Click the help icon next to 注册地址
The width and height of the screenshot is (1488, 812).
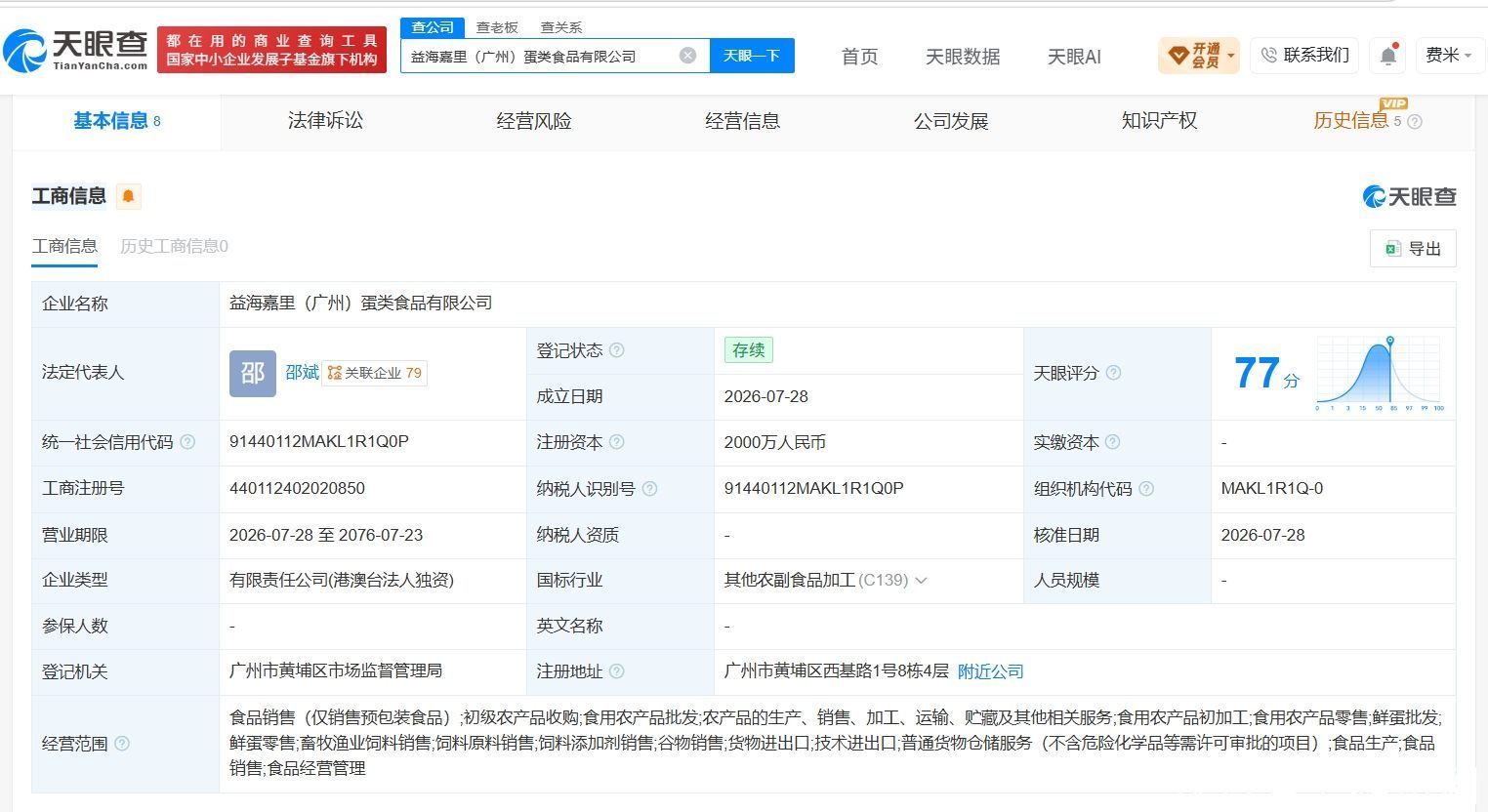pyautogui.click(x=616, y=671)
